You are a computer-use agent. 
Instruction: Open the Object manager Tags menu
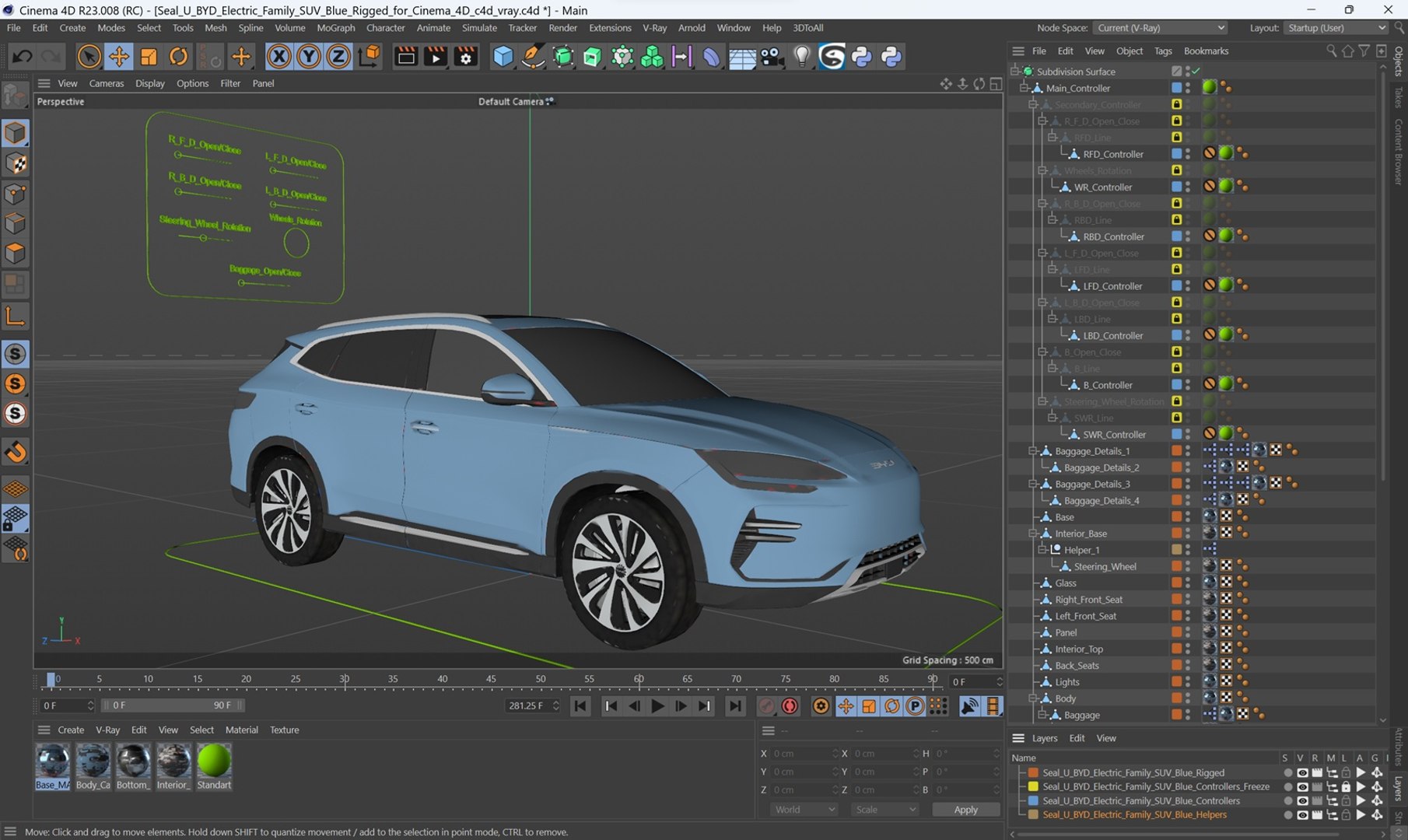coord(1163,51)
